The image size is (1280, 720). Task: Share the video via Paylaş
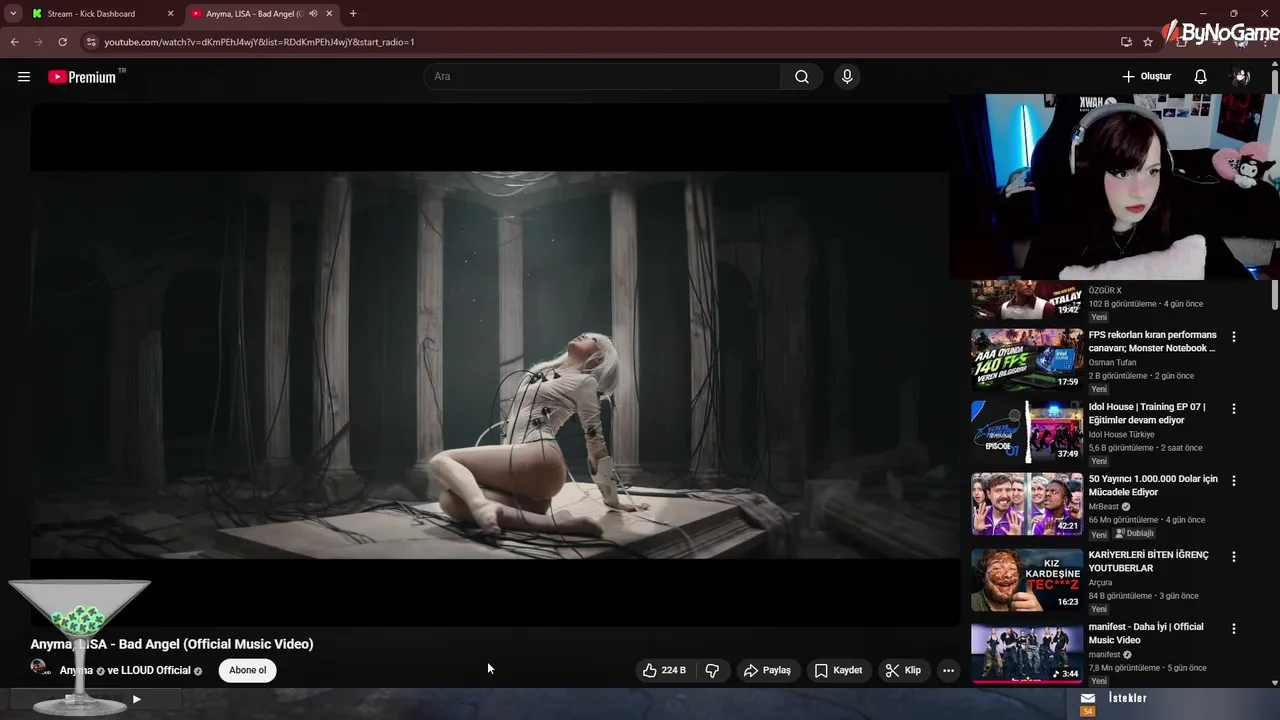click(x=767, y=670)
